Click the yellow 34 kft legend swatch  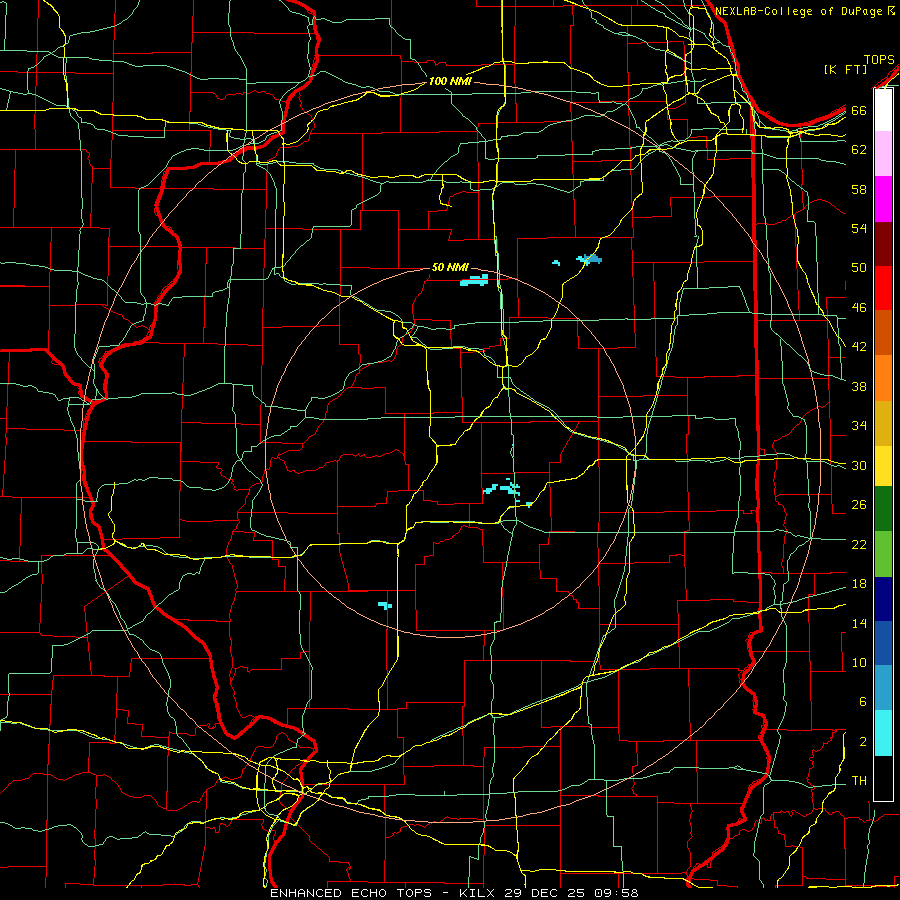(x=883, y=466)
